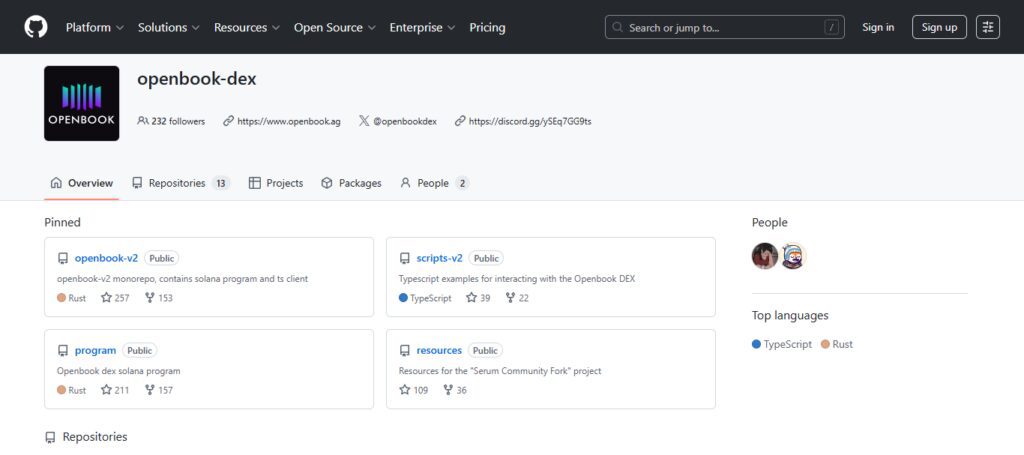Click the repo icon beside scripts-v2
Image resolution: width=1024 pixels, height=455 pixels.
pyautogui.click(x=405, y=259)
